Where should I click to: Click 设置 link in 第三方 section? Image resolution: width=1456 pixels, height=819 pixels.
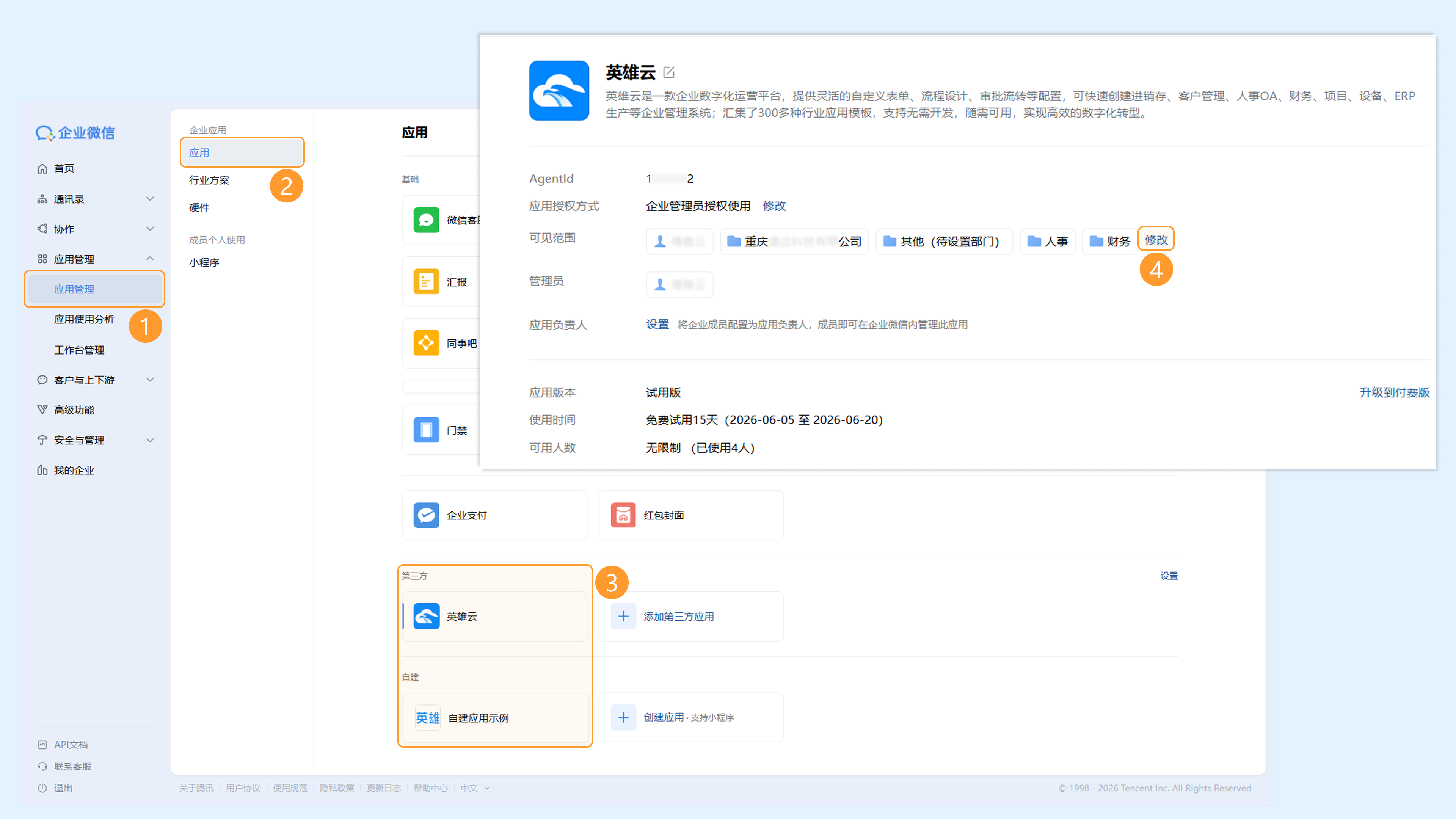click(1169, 576)
